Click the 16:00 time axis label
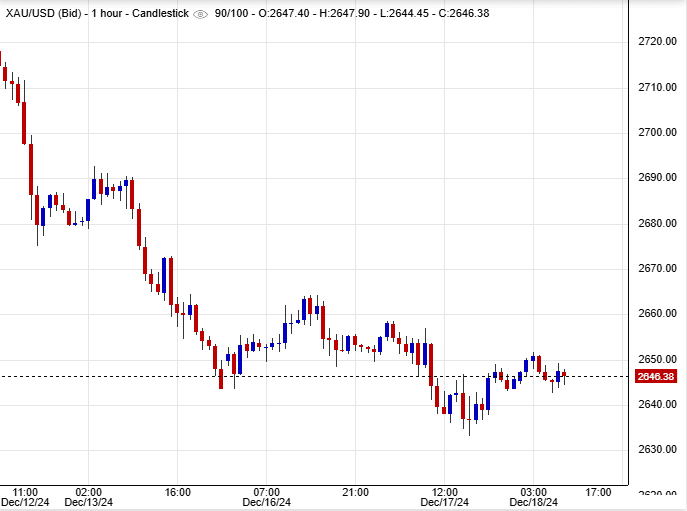Viewport: 687px width, 511px height. pos(176,492)
